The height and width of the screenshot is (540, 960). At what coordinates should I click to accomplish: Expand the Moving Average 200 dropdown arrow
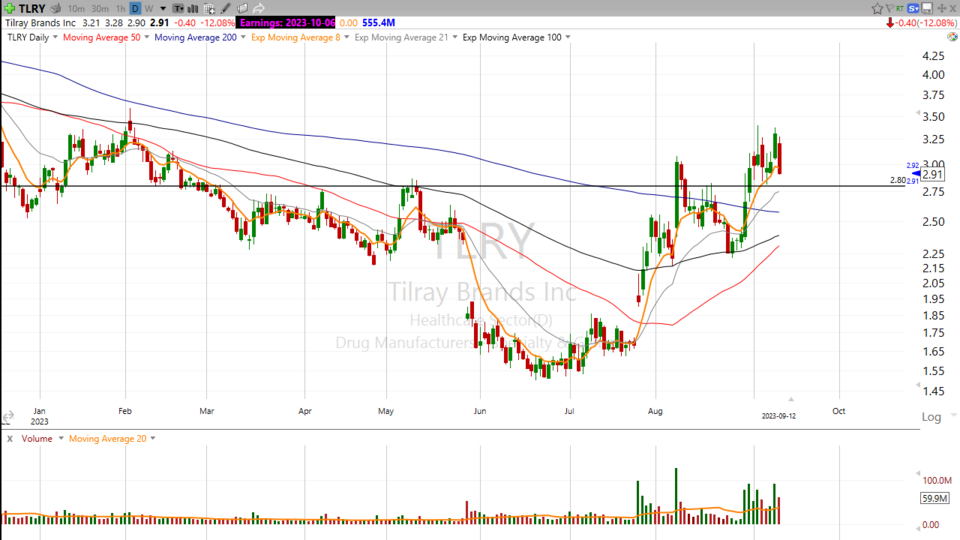(243, 37)
